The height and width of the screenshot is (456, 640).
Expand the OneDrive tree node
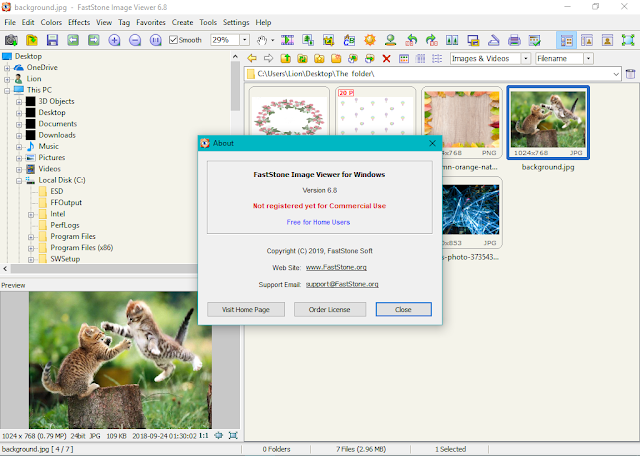pos(7,68)
